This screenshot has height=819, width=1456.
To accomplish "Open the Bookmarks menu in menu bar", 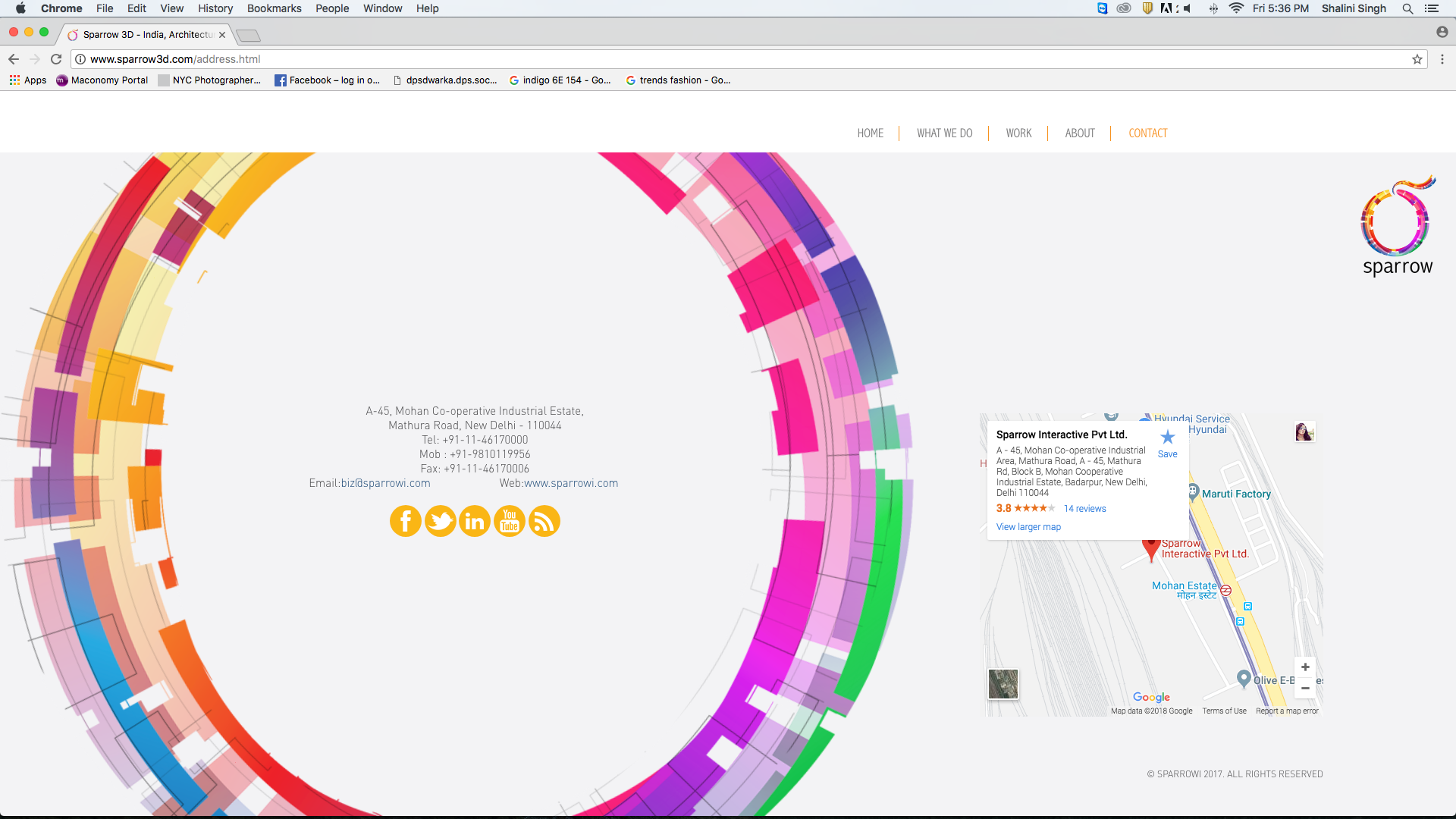I will pos(274,8).
